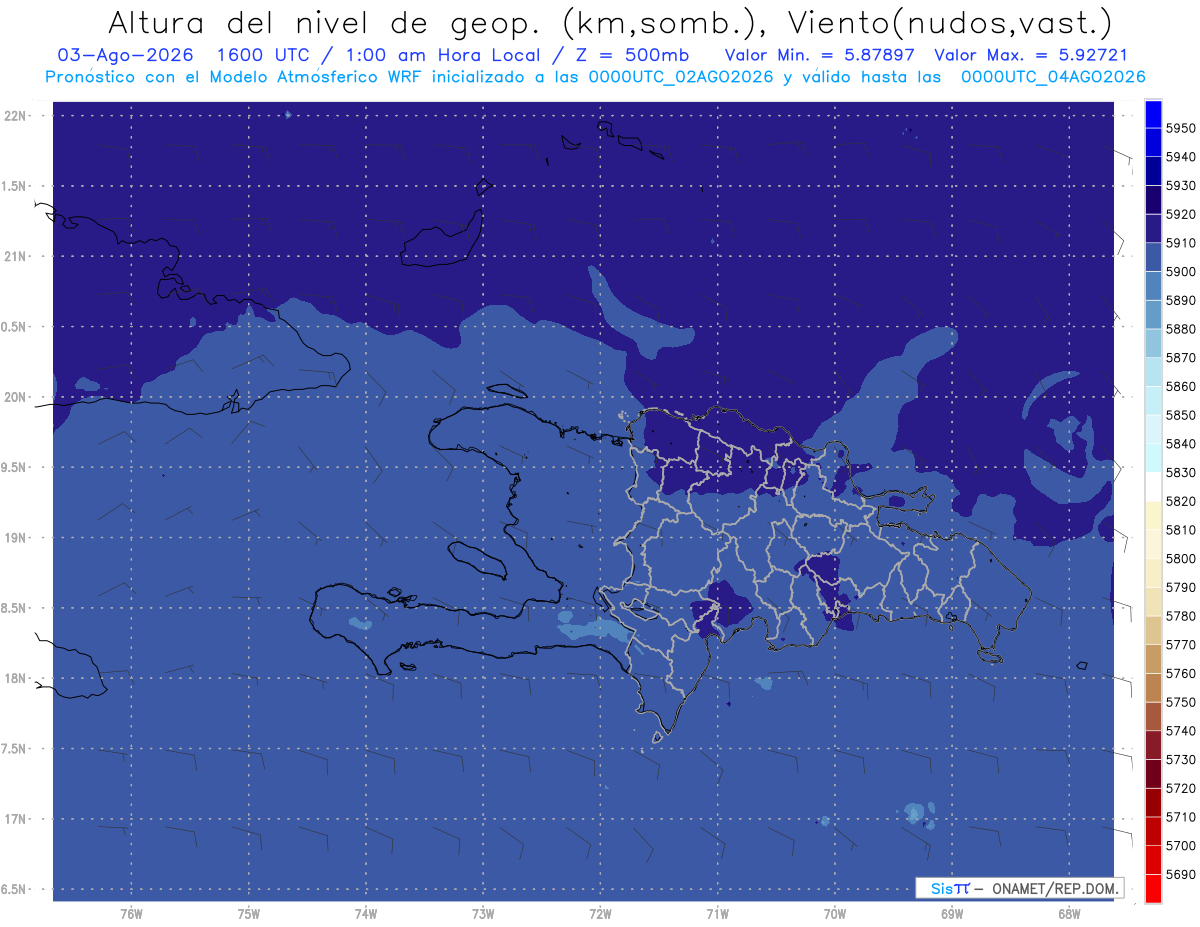Click the 5740 colorbar label
This screenshot has height=927, width=1200.
1180,731
